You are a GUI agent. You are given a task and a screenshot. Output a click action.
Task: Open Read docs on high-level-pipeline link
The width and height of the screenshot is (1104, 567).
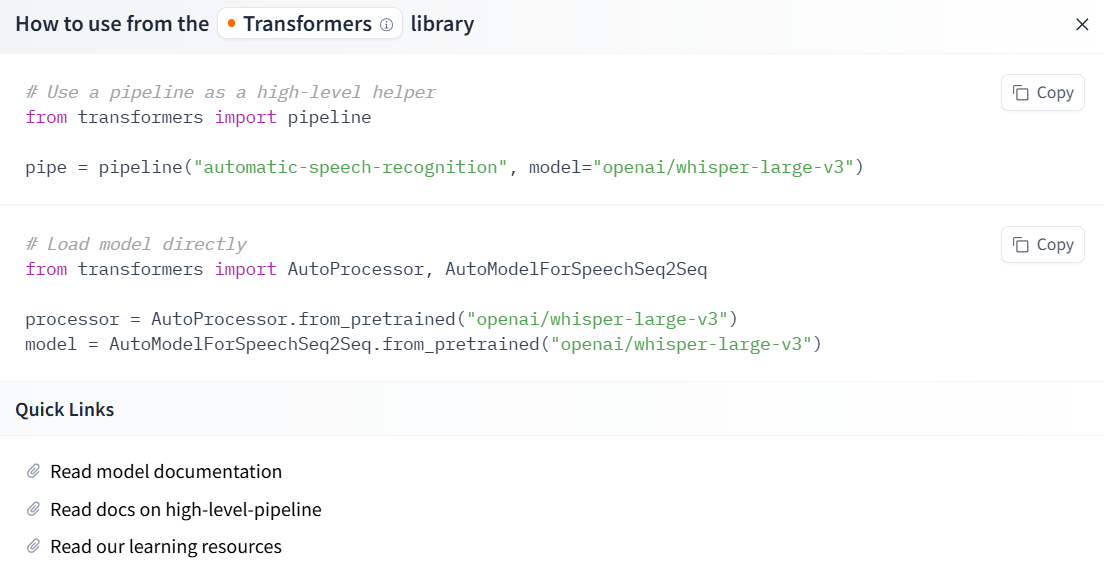point(186,509)
